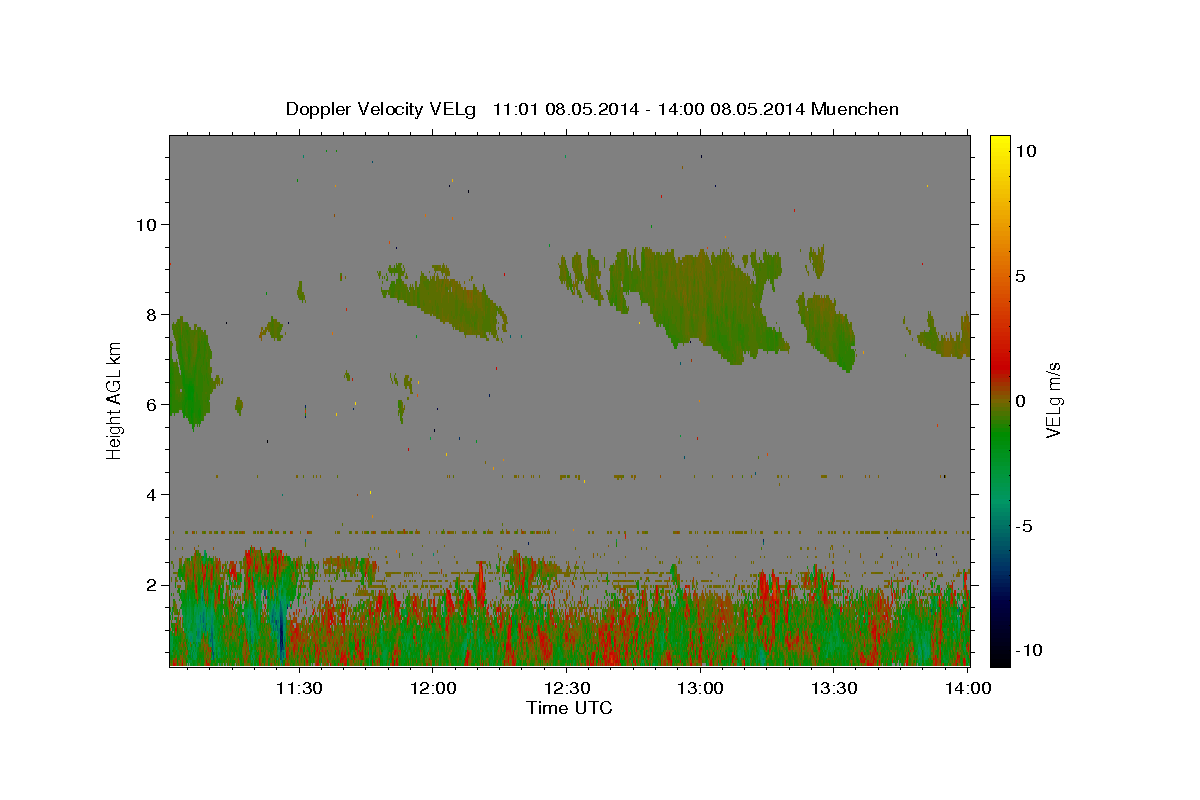The image size is (1200, 800).
Task: Click the start time '11:01 08.05.2014' in title
Action: (564, 109)
